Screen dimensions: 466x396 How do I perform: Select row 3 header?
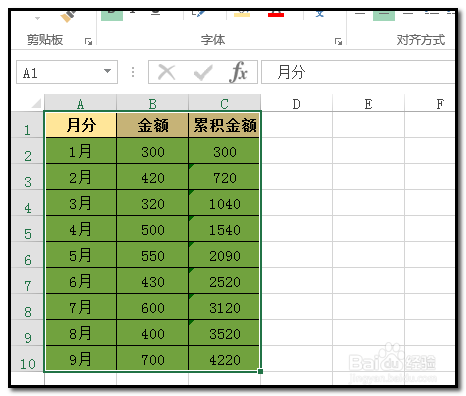(x=28, y=177)
